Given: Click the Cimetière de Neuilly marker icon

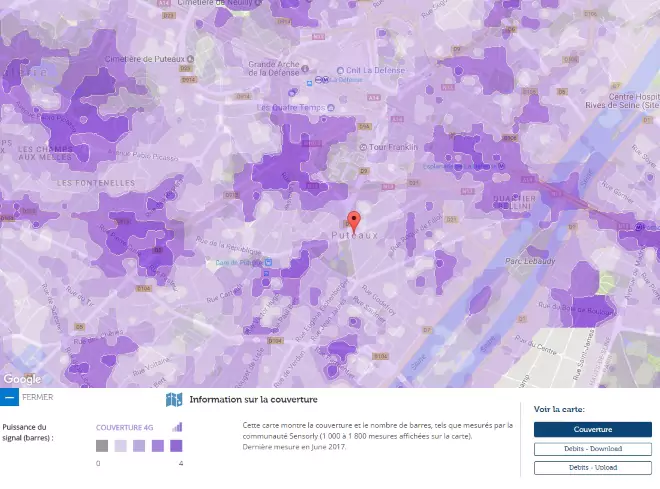Looking at the screenshot, I should coord(258,3).
